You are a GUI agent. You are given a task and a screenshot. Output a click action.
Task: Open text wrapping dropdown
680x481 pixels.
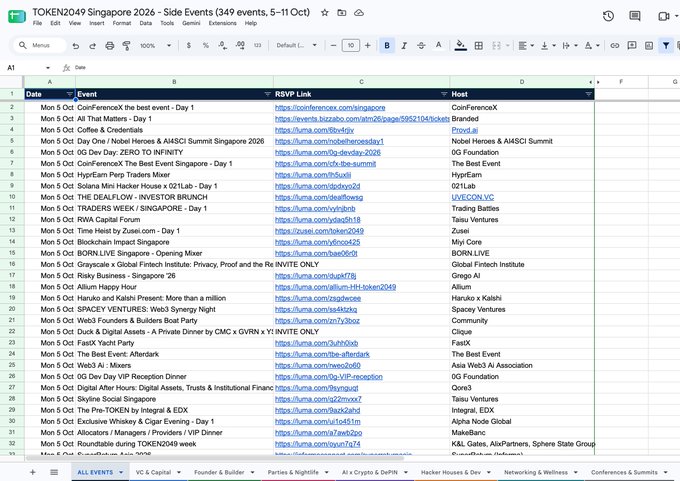coord(570,46)
